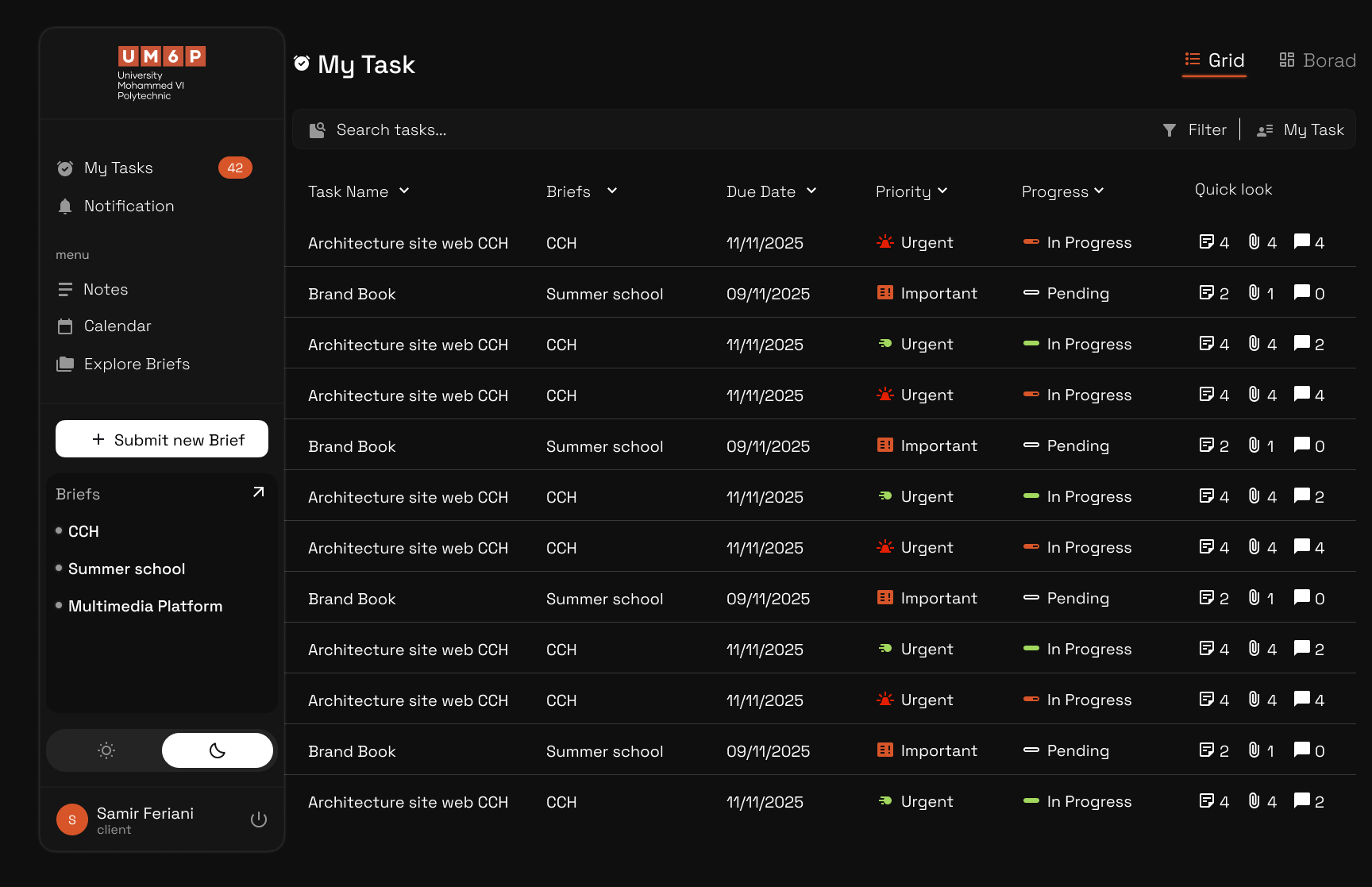1372x887 pixels.
Task: Click the Urgent siren icon in first row
Action: [884, 241]
